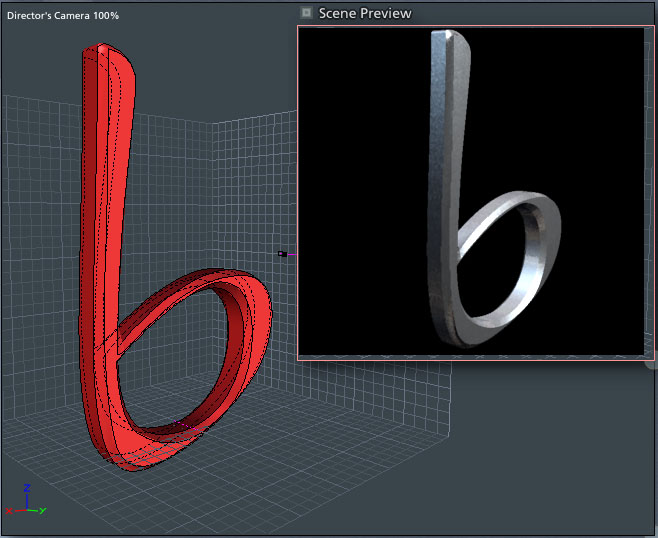Click the top cap of the red letter
This screenshot has width=658, height=538.
pyautogui.click(x=102, y=48)
